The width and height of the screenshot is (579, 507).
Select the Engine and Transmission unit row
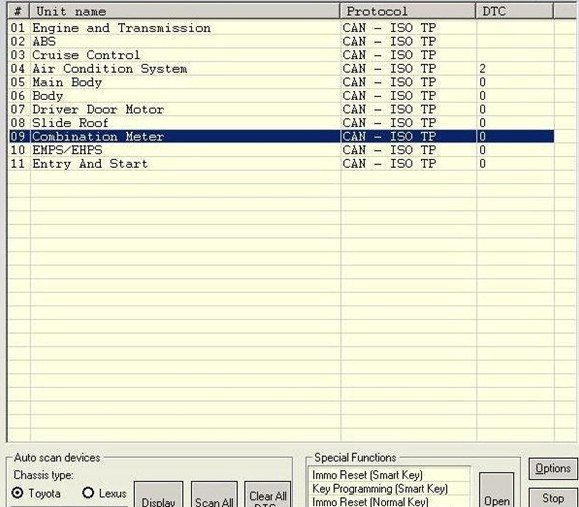click(281, 28)
